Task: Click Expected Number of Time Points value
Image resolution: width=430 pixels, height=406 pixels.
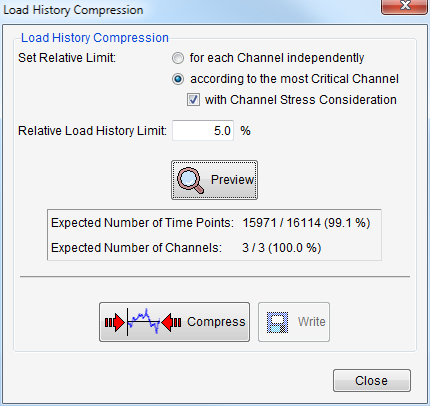Action: point(306,223)
